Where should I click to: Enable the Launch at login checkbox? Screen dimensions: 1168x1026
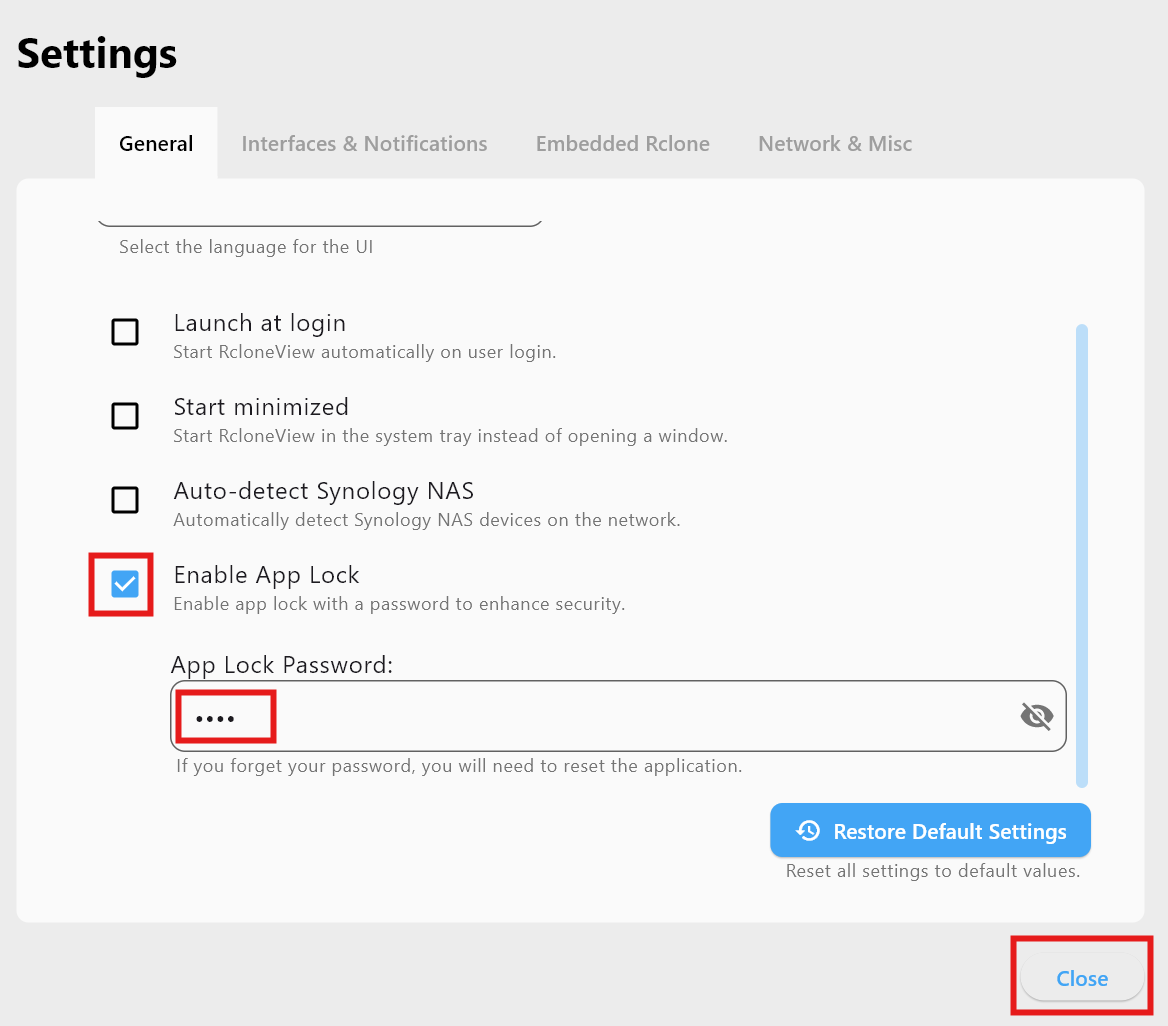(x=125, y=332)
